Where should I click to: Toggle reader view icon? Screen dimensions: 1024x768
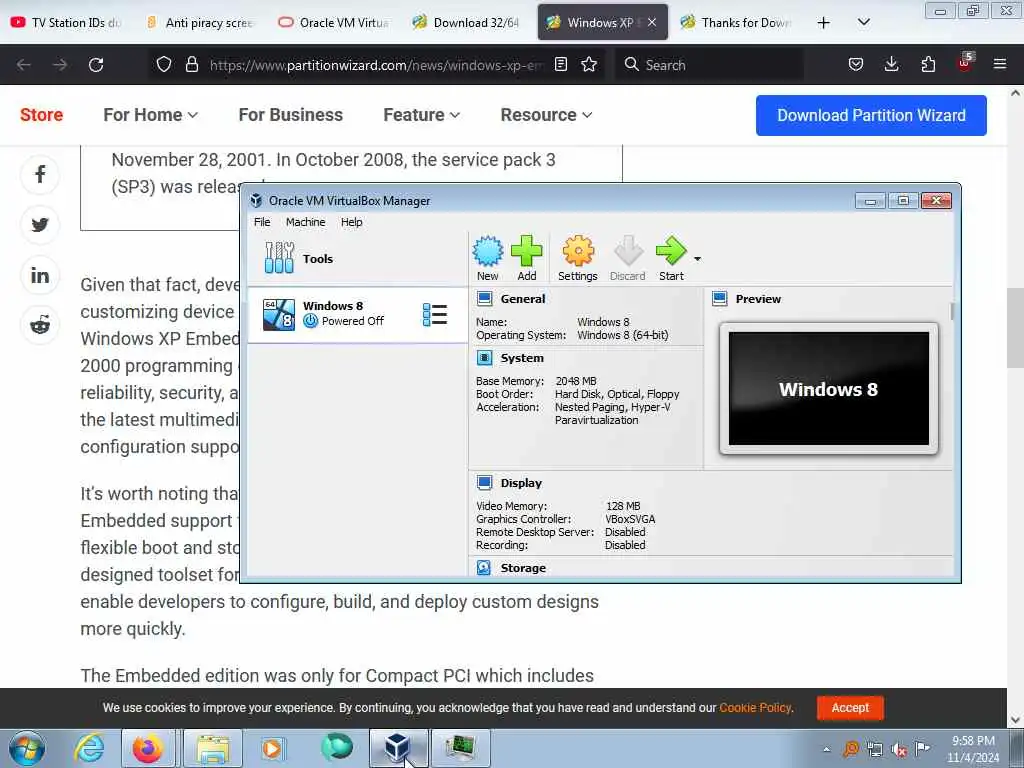(560, 64)
